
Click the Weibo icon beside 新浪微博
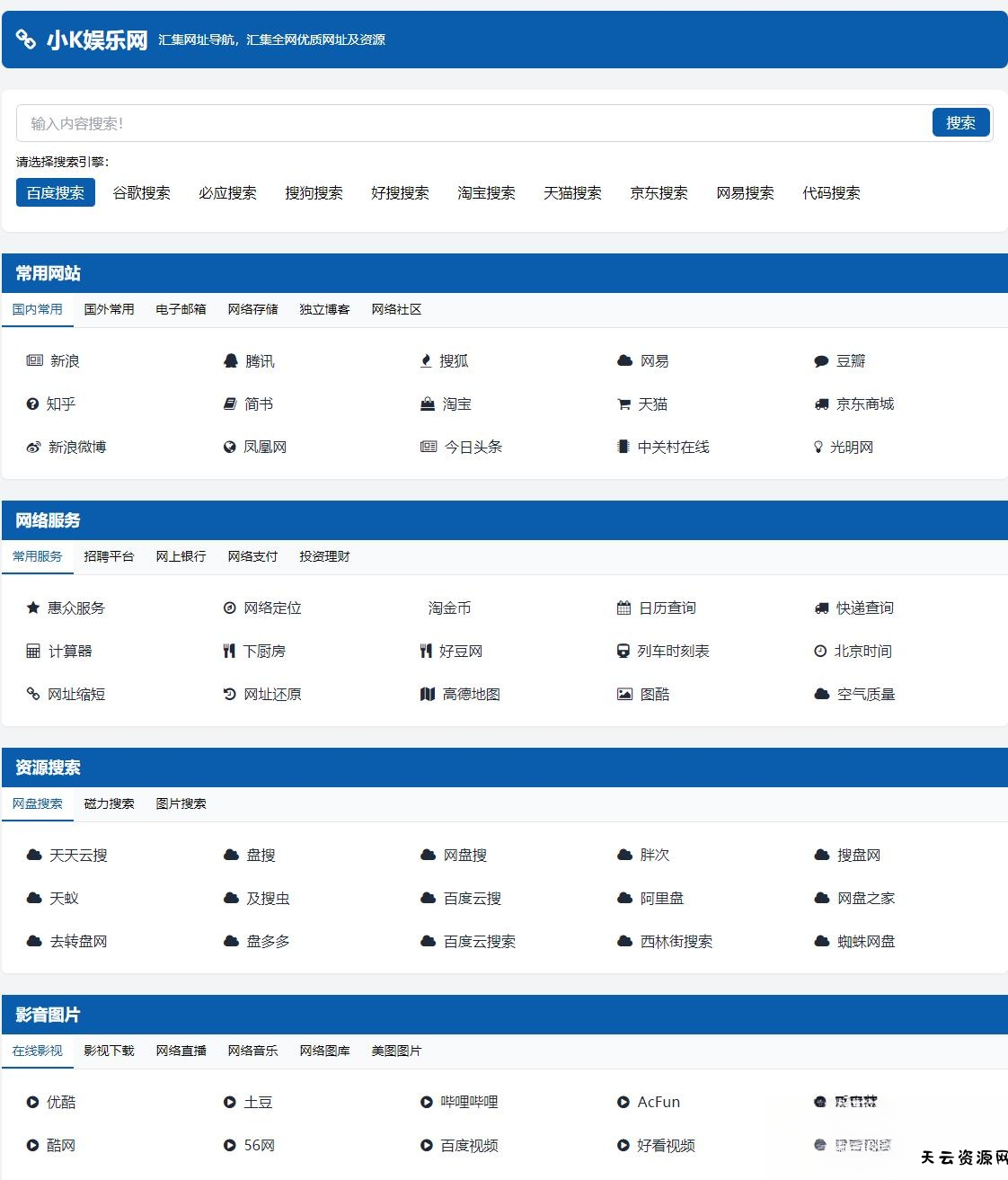tap(33, 448)
